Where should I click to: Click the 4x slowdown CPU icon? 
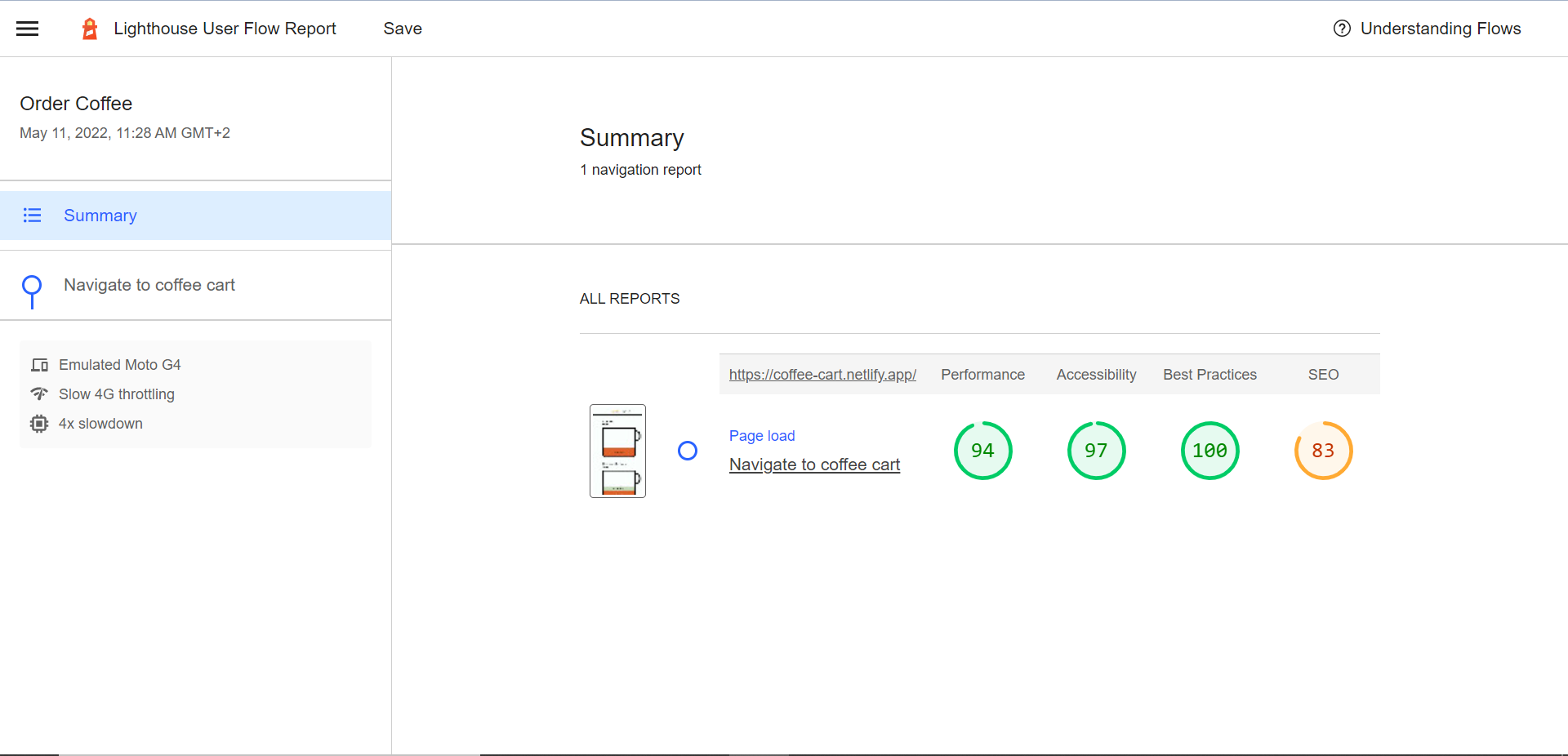pos(39,424)
